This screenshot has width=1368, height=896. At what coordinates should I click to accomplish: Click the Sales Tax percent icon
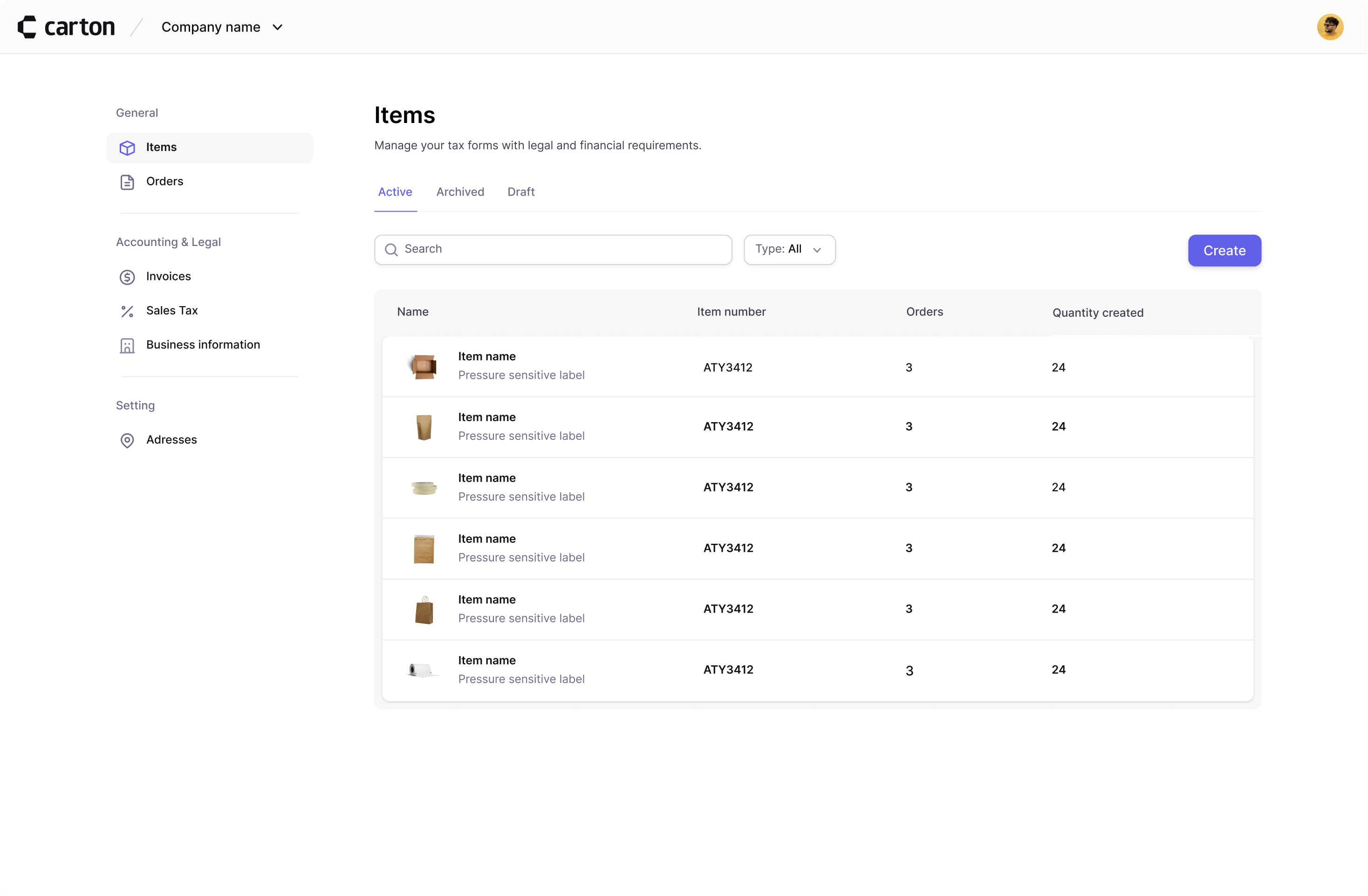click(127, 311)
